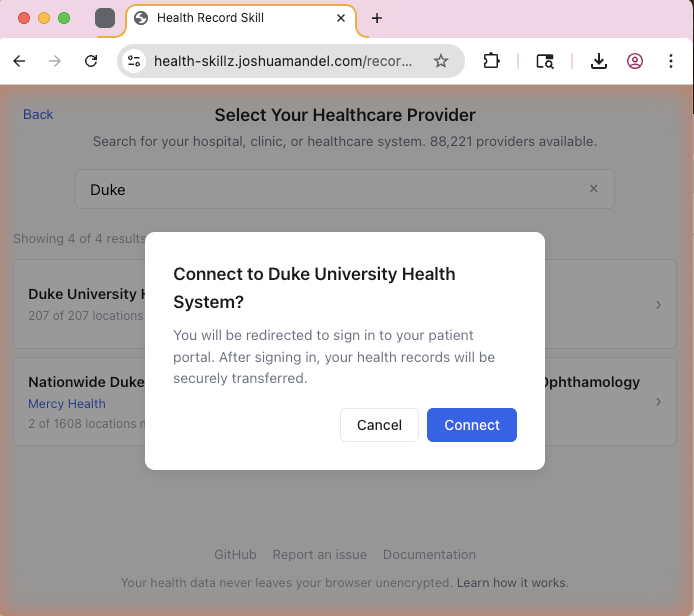Viewport: 694px width, 616px height.
Task: Open the Downloads icon
Action: pyautogui.click(x=598, y=61)
